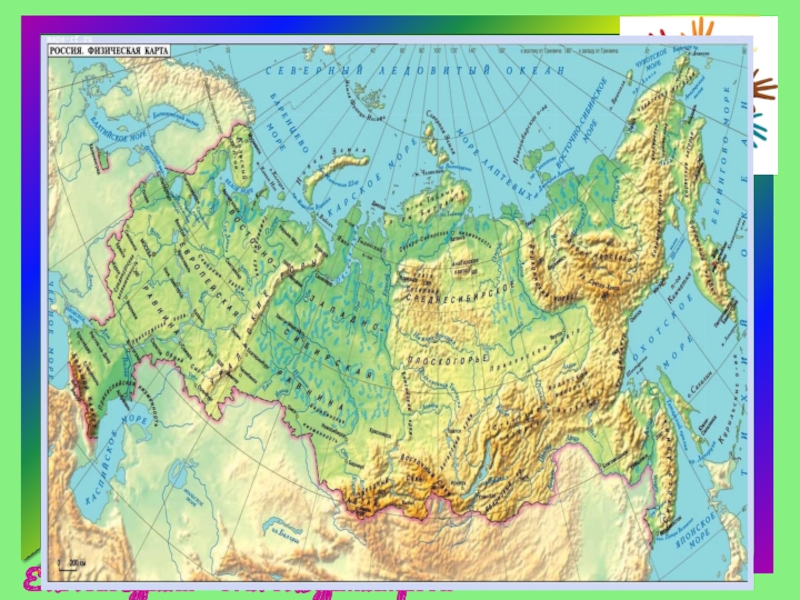800x600 pixels.
Task: Click the 'БАЛТИЙСКОЕ МОРЕ' label
Action: coord(118,127)
